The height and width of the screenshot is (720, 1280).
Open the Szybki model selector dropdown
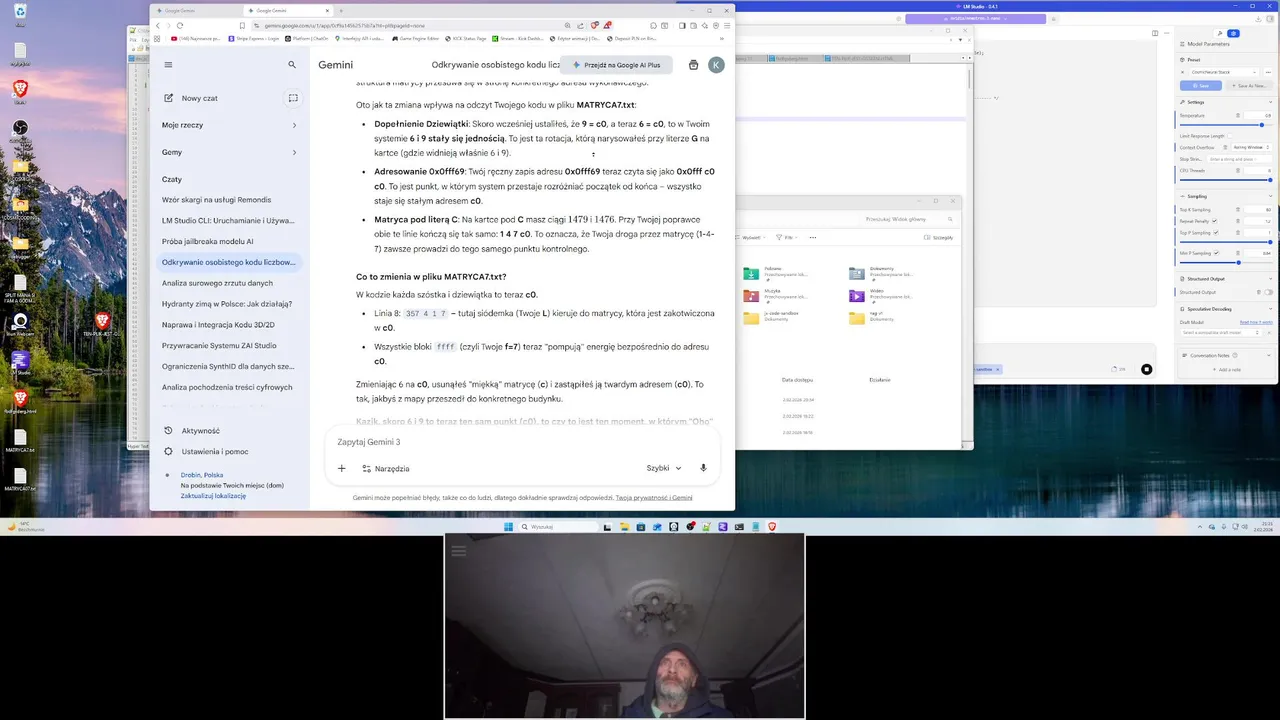point(664,468)
